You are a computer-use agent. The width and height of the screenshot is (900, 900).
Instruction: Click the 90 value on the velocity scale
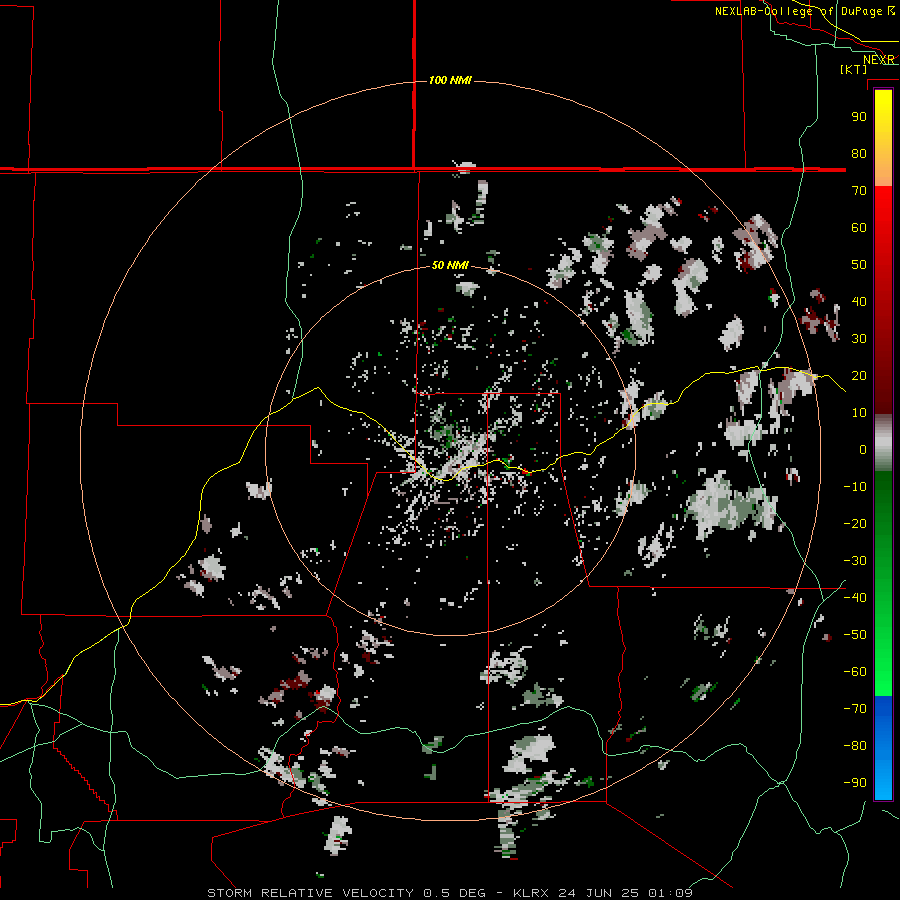(x=859, y=117)
